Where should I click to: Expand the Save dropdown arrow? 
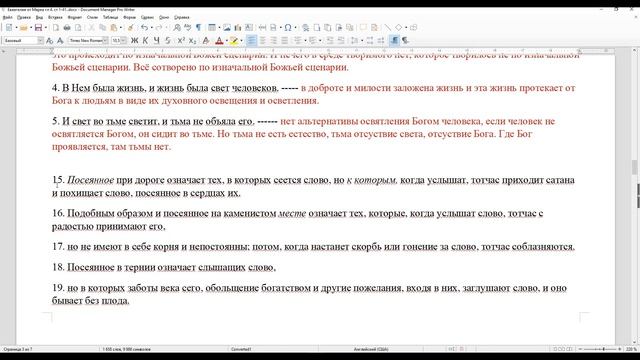click(x=45, y=28)
